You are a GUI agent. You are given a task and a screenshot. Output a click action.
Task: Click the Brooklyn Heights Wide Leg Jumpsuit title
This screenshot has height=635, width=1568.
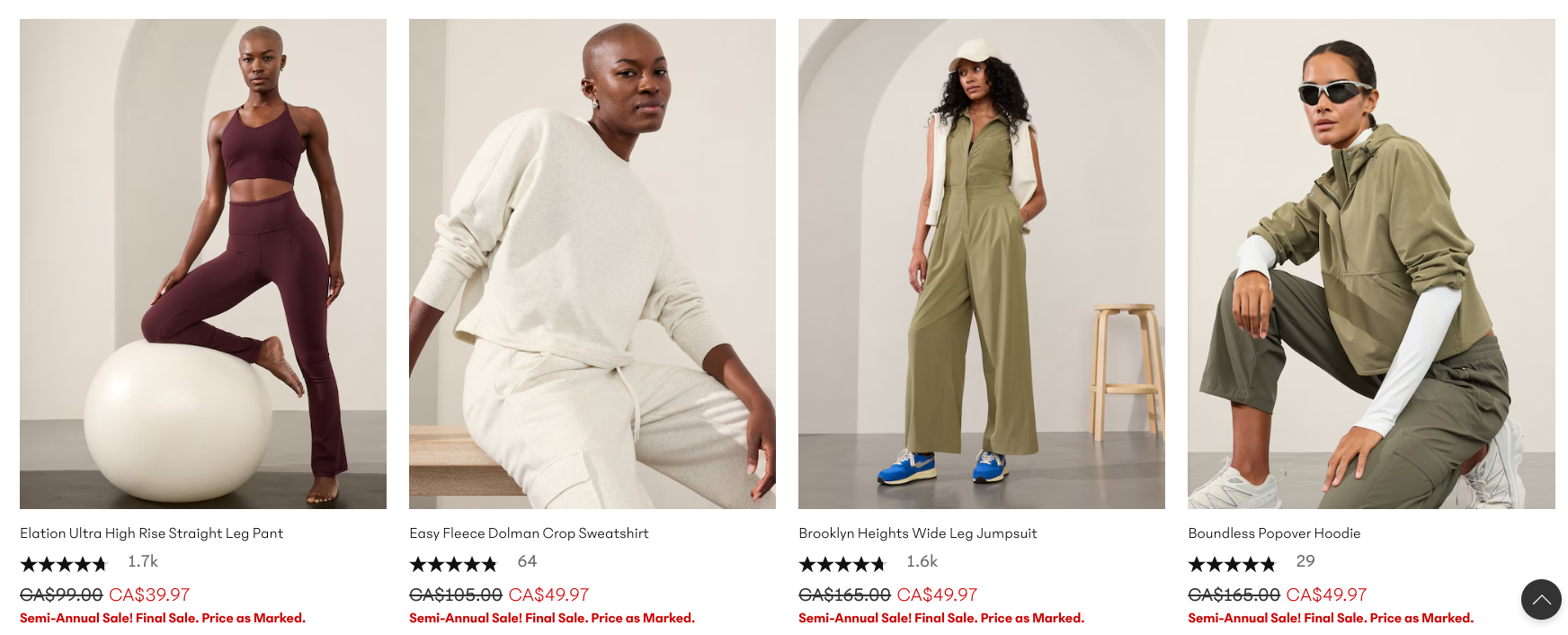pos(918,533)
